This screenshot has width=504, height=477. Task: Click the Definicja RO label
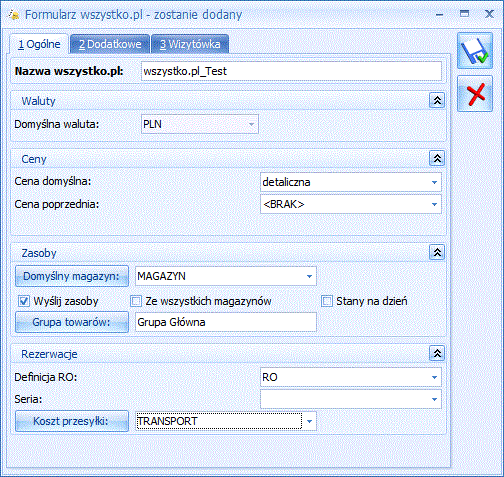pyautogui.click(x=46, y=377)
